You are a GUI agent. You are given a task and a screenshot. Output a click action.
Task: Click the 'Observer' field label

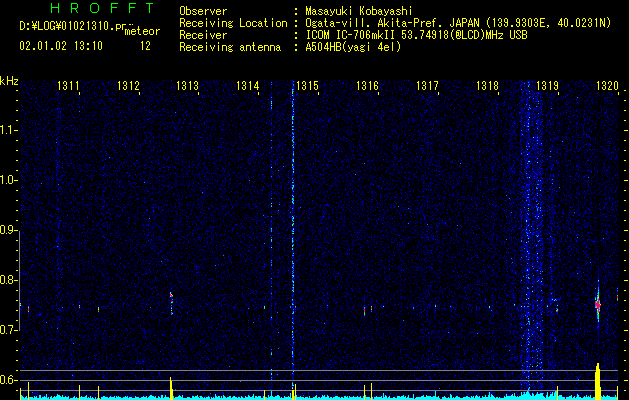(x=203, y=11)
